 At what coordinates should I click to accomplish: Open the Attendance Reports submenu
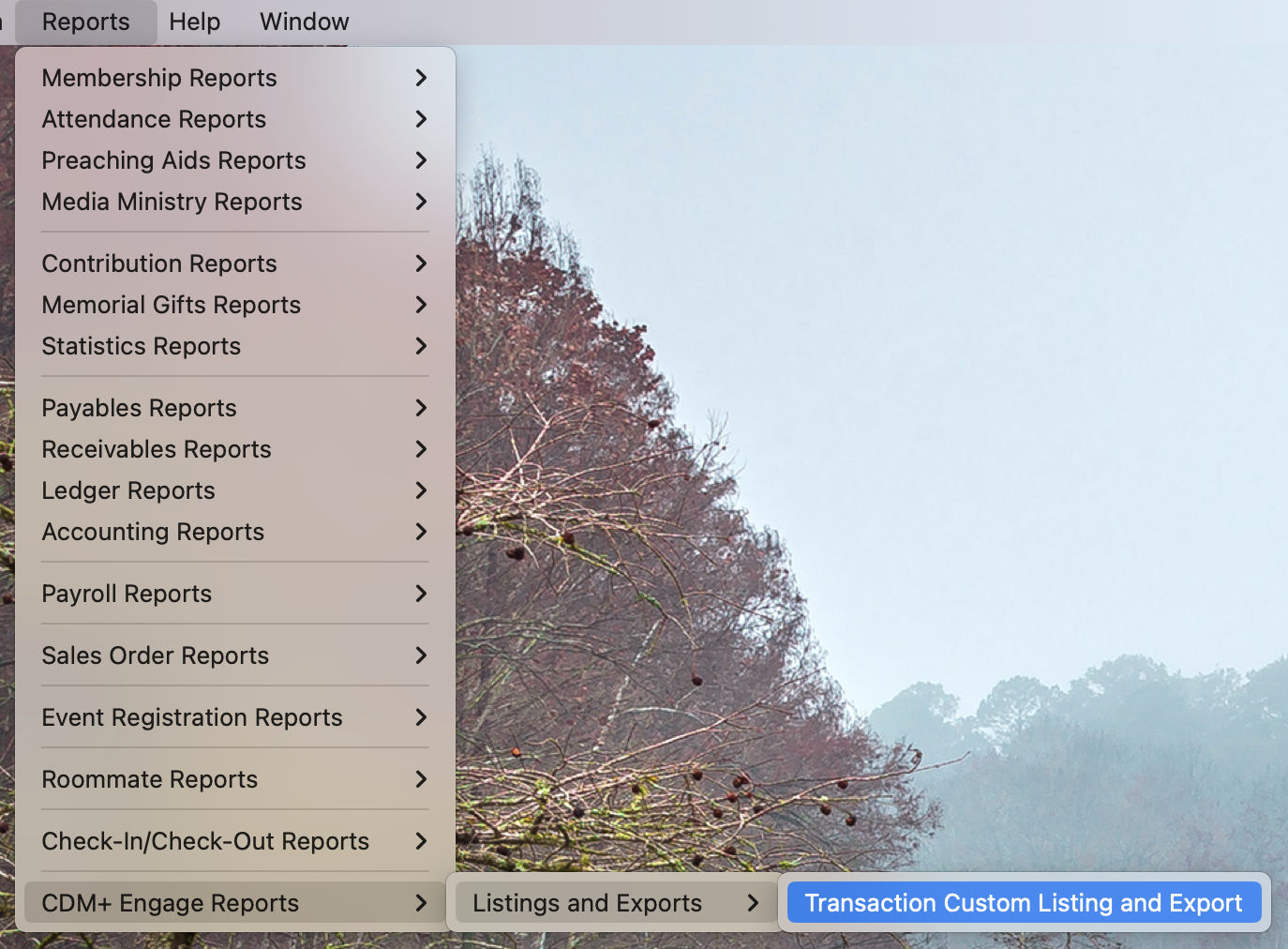point(154,119)
